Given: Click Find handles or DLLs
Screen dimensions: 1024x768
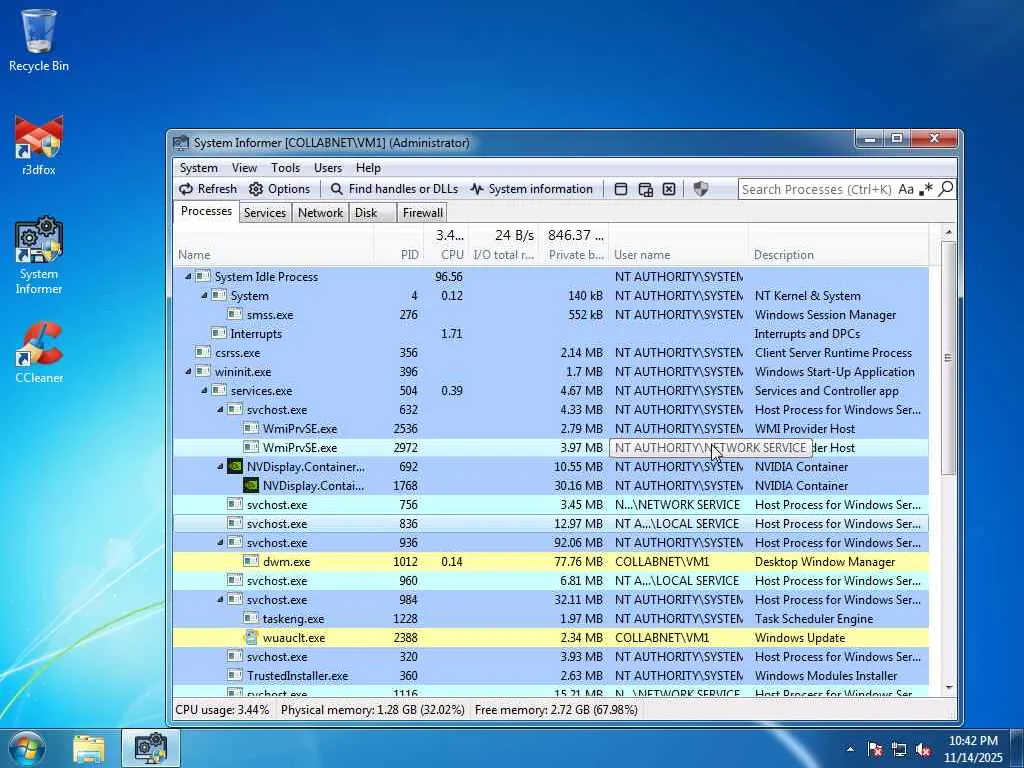Looking at the screenshot, I should click(394, 189).
